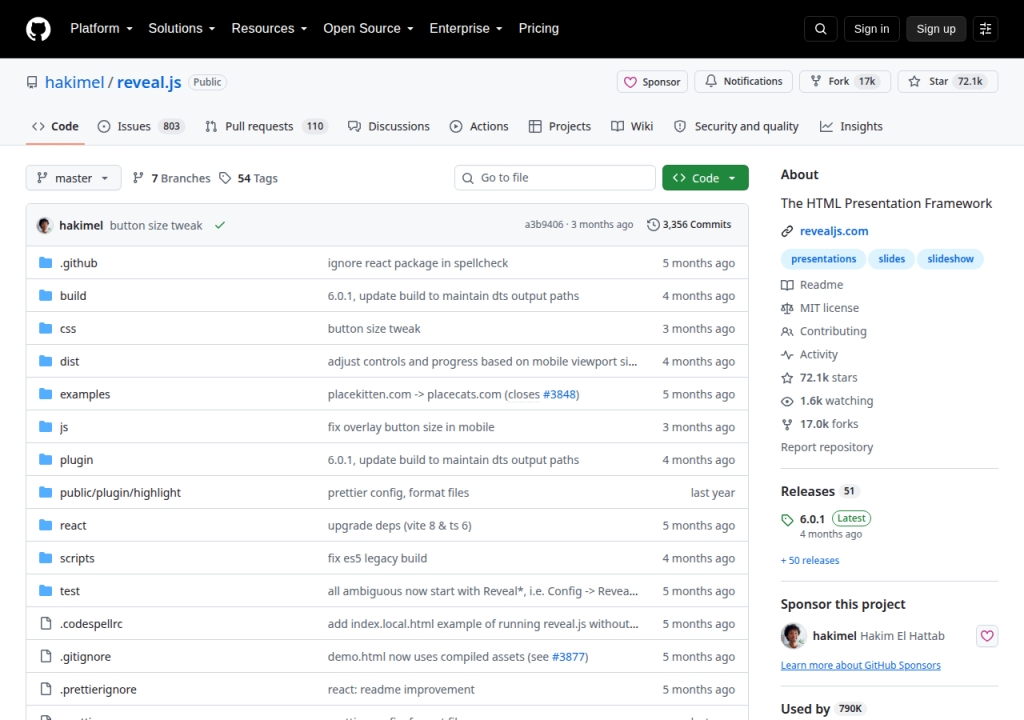1024x720 pixels.
Task: Sponsor hakimel using the heart icon button
Action: [x=987, y=636]
